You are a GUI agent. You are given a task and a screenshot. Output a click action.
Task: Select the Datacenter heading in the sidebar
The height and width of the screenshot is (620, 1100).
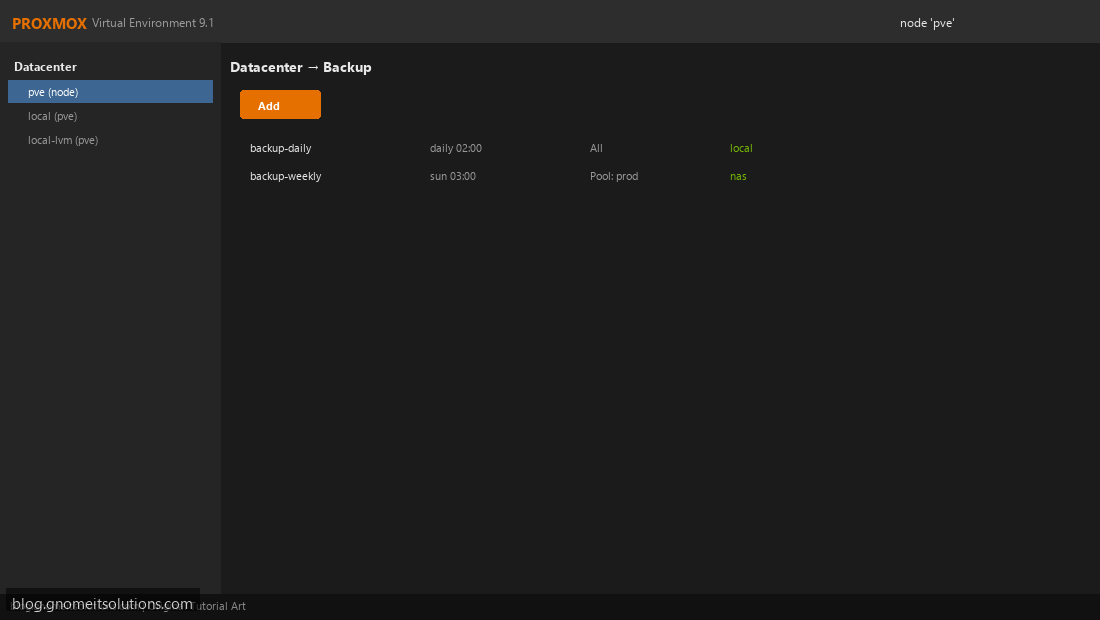tap(46, 67)
